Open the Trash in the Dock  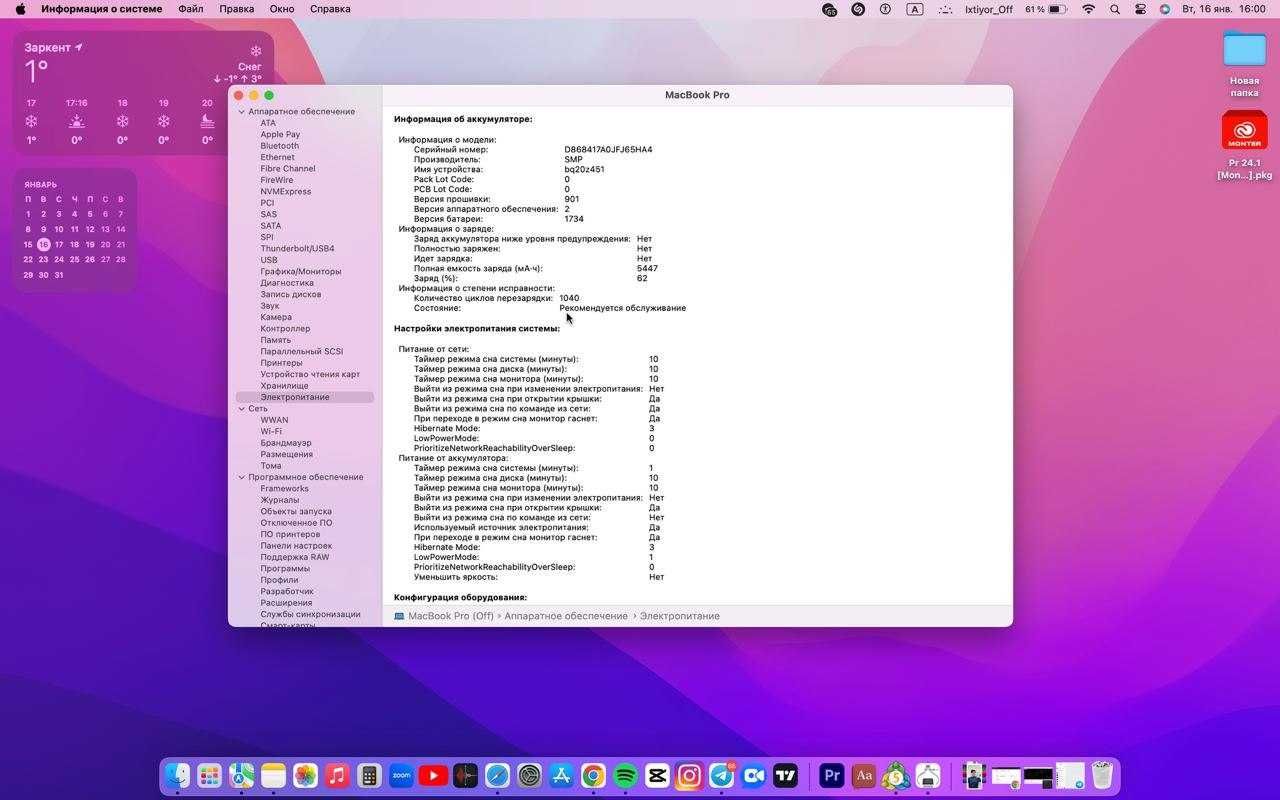point(1101,775)
